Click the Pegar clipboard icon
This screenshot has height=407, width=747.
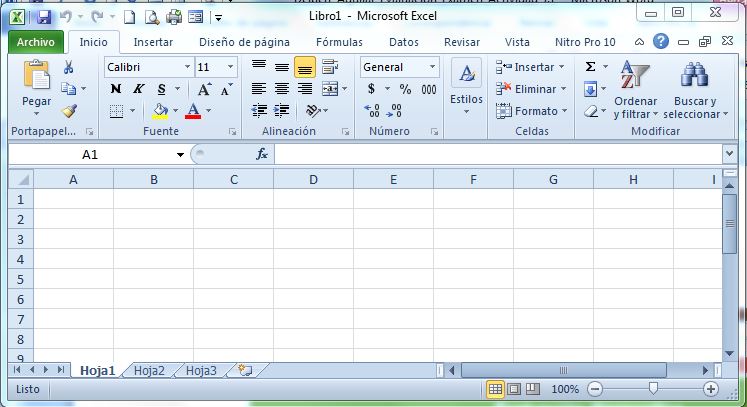point(37,75)
